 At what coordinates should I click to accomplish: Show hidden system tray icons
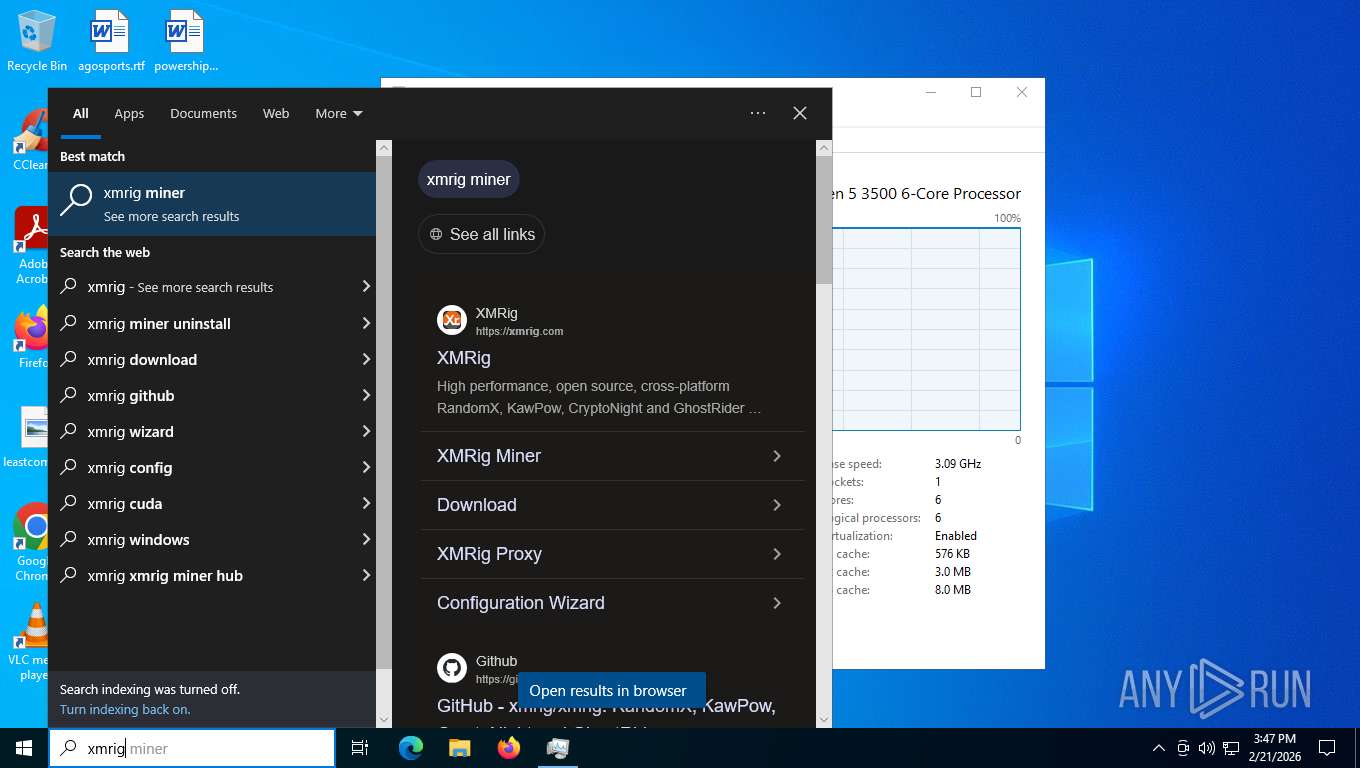[1159, 748]
